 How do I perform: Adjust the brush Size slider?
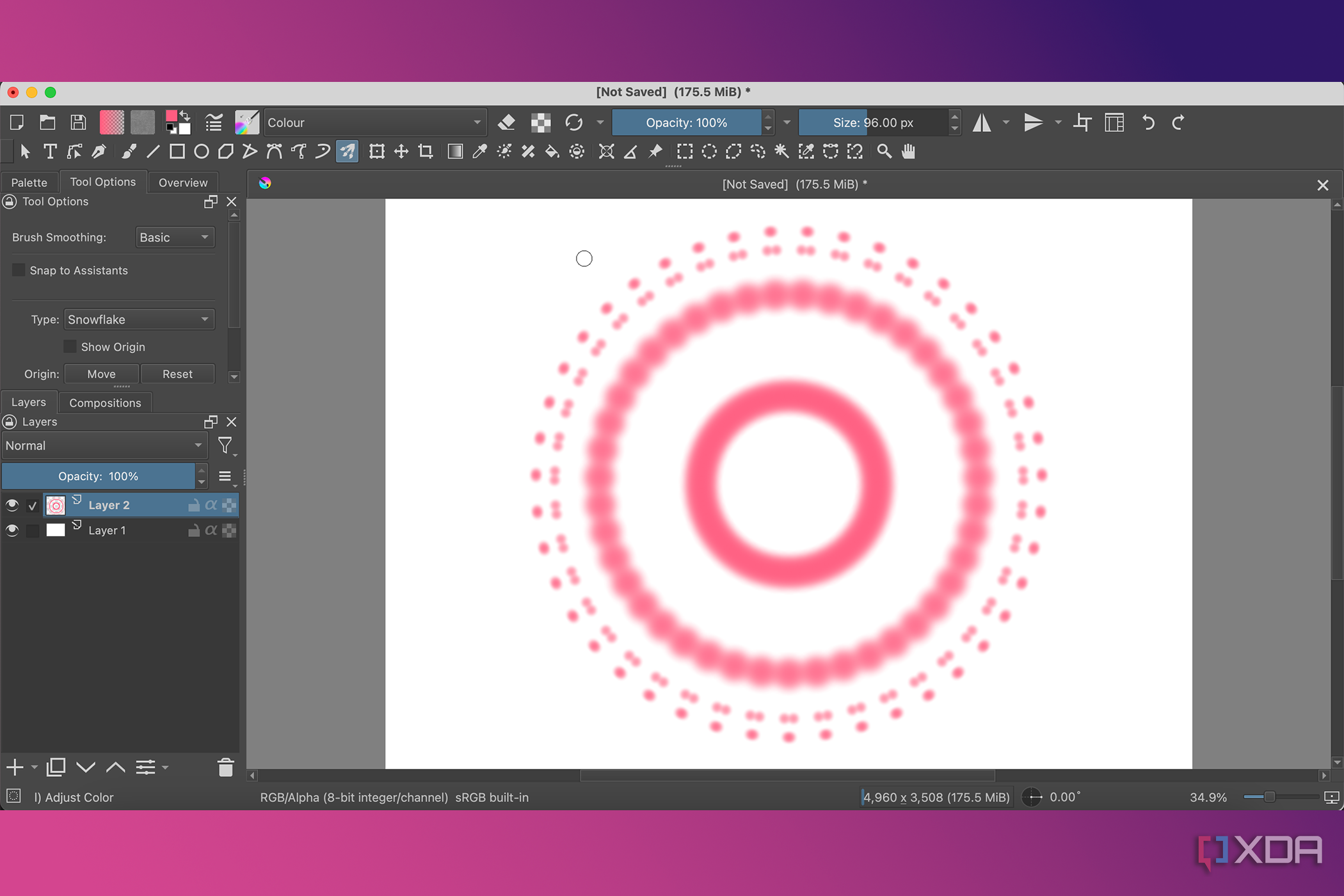coord(874,122)
